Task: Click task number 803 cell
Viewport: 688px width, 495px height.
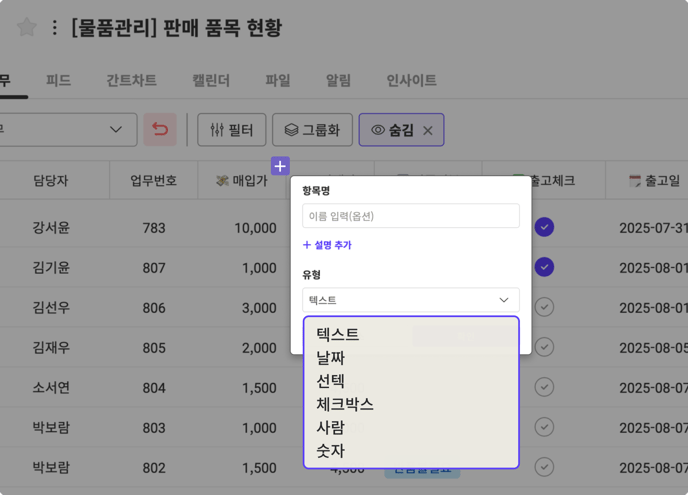Action: (154, 428)
